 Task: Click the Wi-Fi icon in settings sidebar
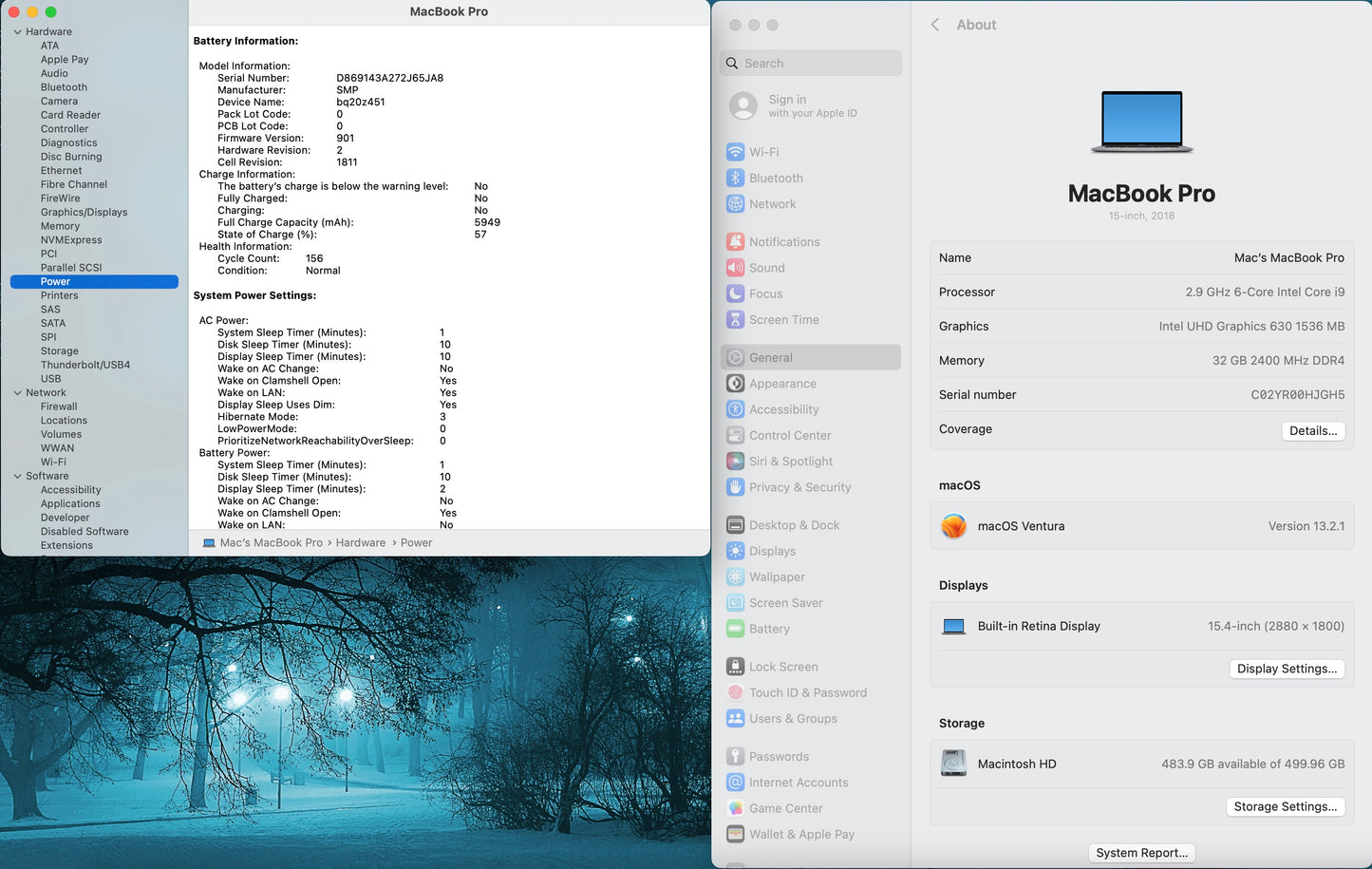pos(735,152)
